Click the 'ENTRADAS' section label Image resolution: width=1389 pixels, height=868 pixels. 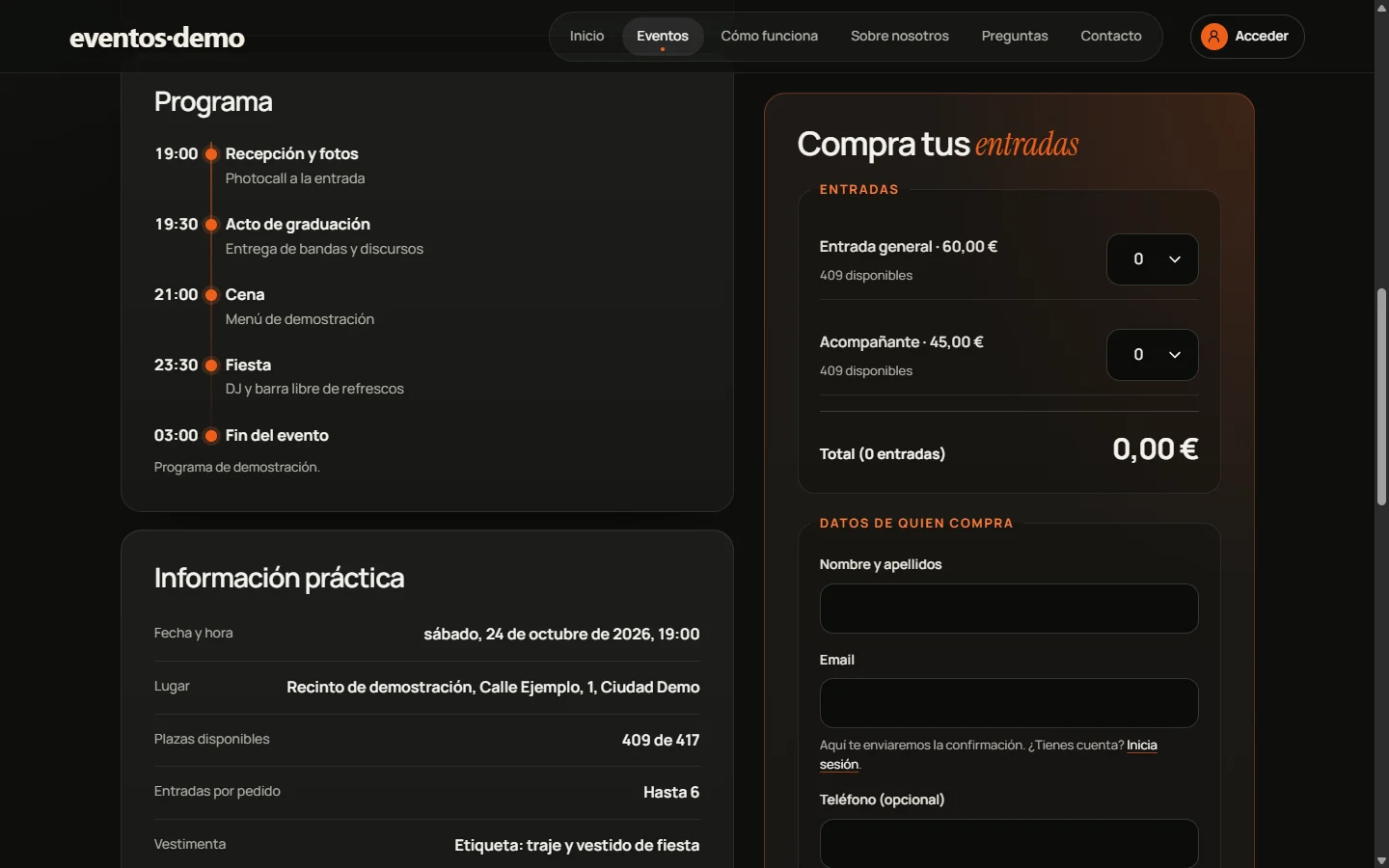click(x=859, y=189)
